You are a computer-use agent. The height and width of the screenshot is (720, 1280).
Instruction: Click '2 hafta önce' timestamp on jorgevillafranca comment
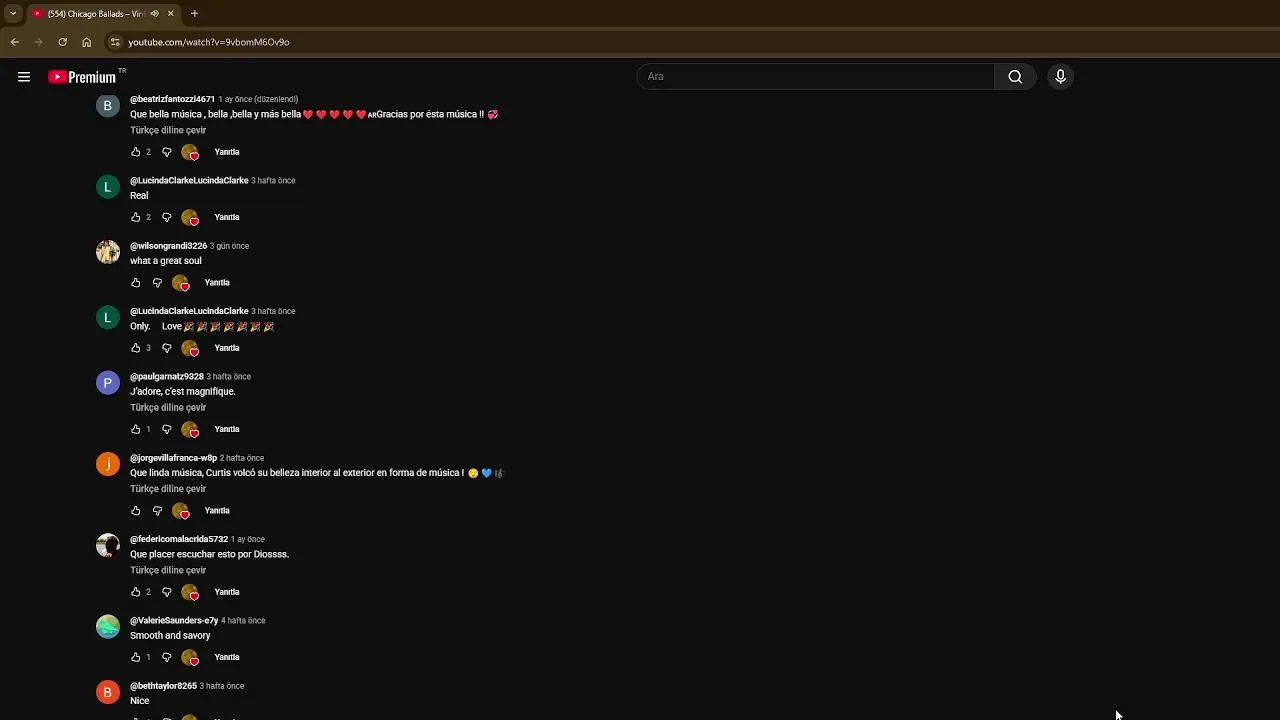coord(242,458)
